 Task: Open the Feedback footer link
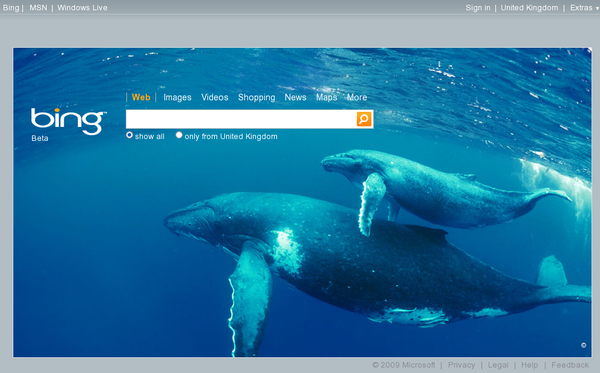[570, 365]
